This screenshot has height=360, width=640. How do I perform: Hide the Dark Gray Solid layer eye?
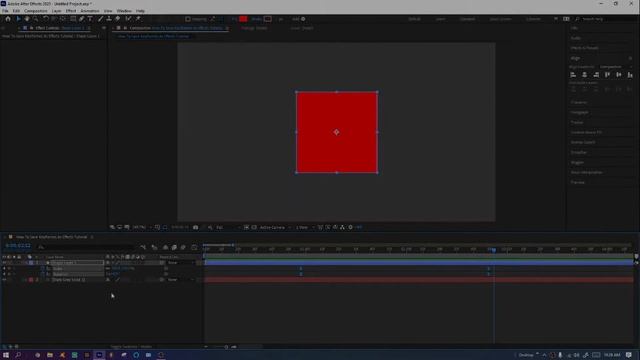point(4,280)
